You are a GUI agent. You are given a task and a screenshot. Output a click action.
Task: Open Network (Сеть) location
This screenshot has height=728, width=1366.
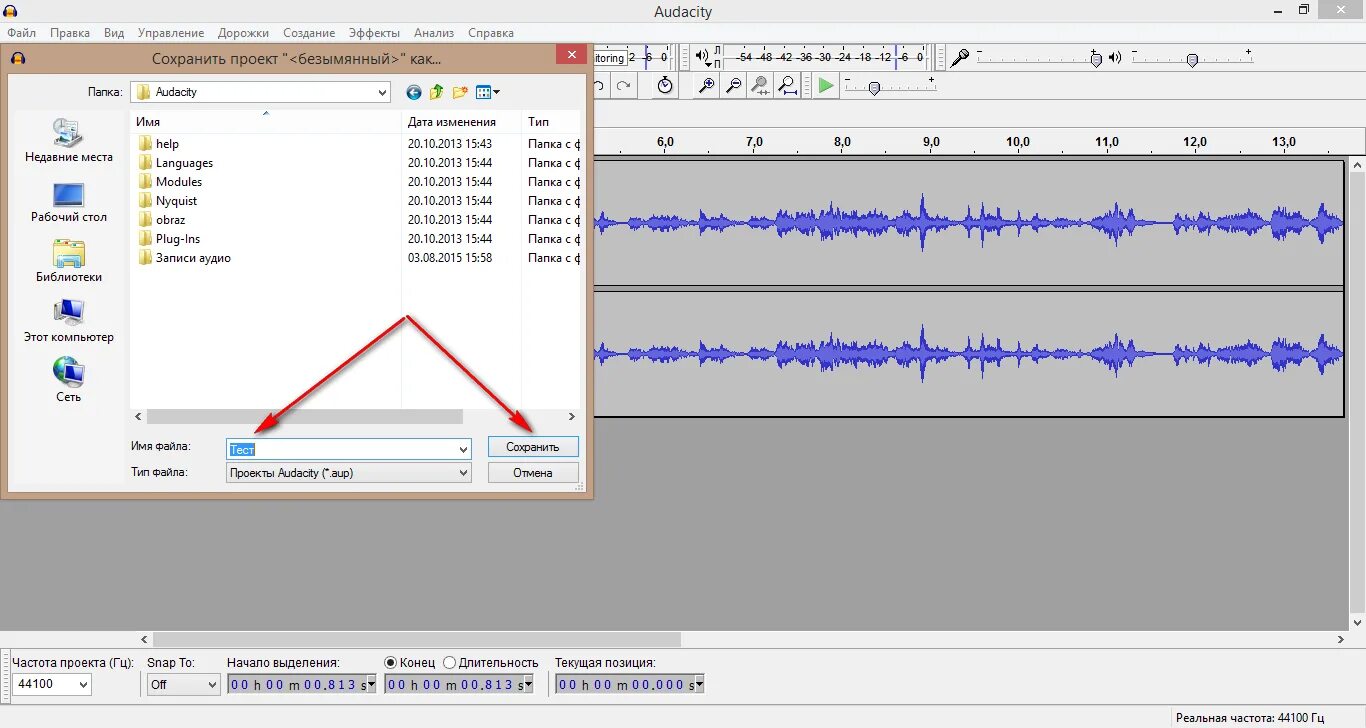point(68,381)
